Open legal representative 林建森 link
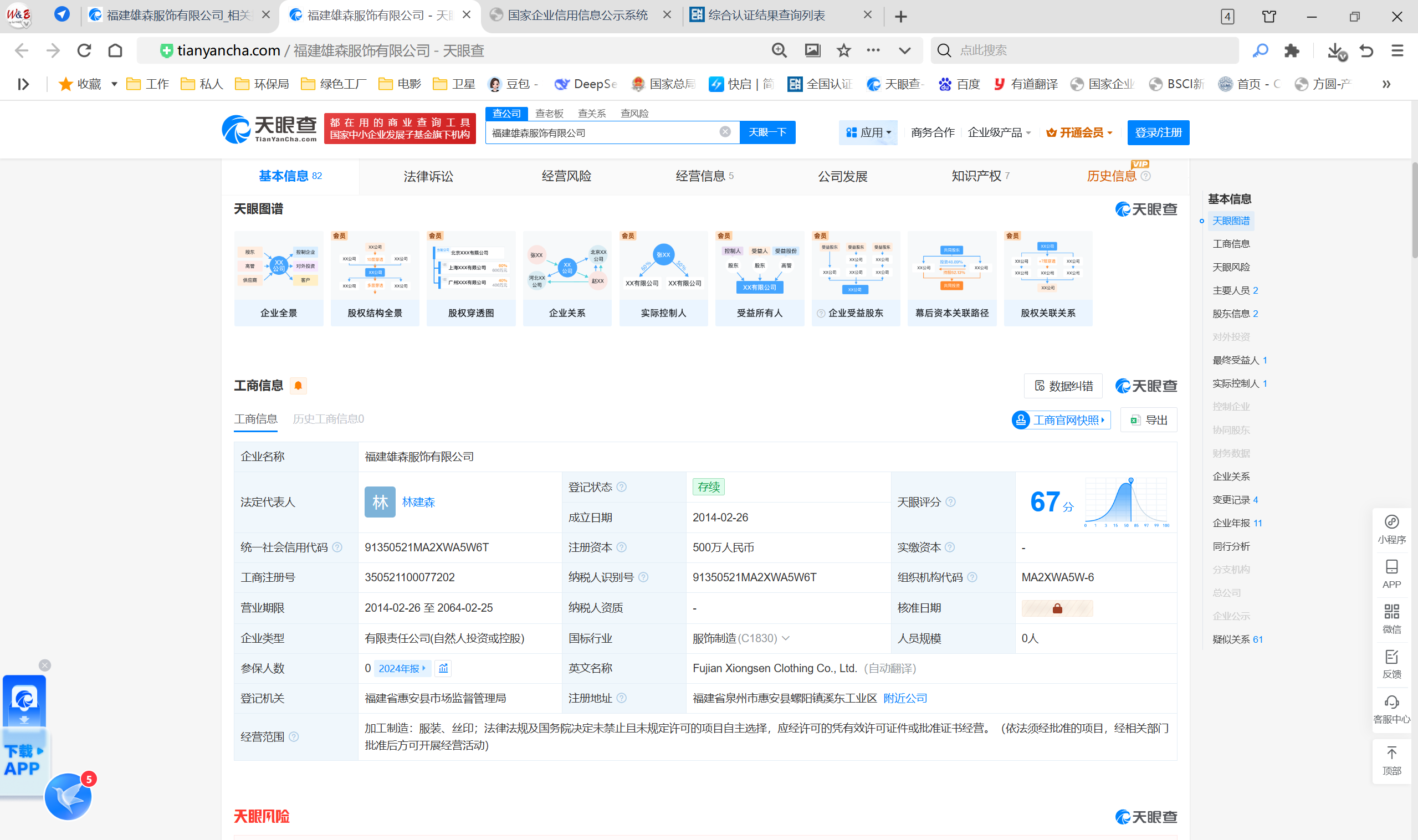The image size is (1418, 840). tap(418, 502)
